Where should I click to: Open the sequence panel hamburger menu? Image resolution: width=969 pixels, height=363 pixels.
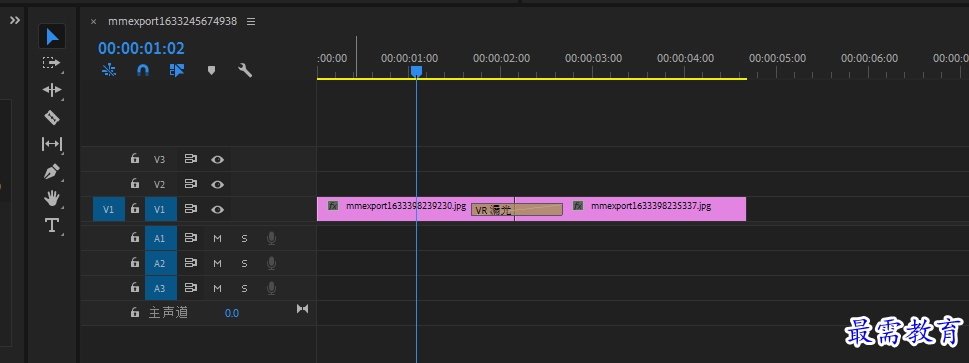click(x=251, y=22)
